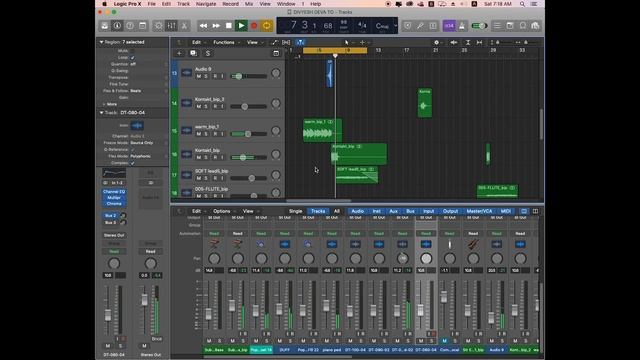Collapse the Region inspector disclosure triangle
The height and width of the screenshot is (360, 640).
(101, 42)
